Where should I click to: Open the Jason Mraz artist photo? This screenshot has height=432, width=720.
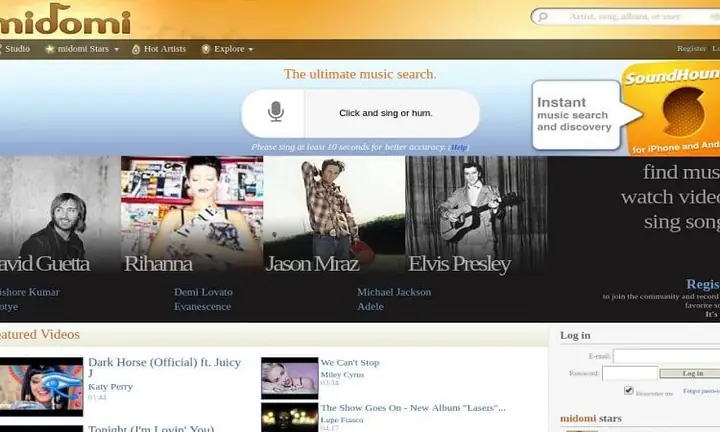click(334, 215)
